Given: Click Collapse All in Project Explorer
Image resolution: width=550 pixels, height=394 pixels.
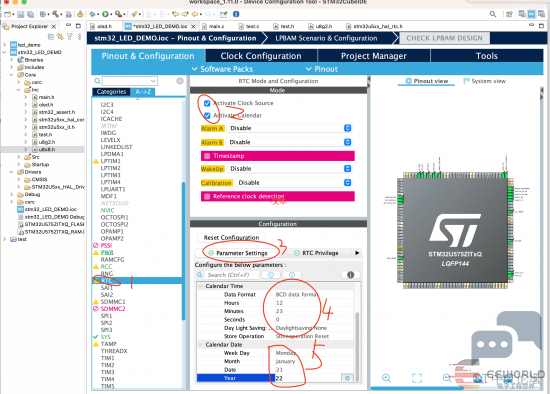Looking at the screenshot, I should 51,36.
